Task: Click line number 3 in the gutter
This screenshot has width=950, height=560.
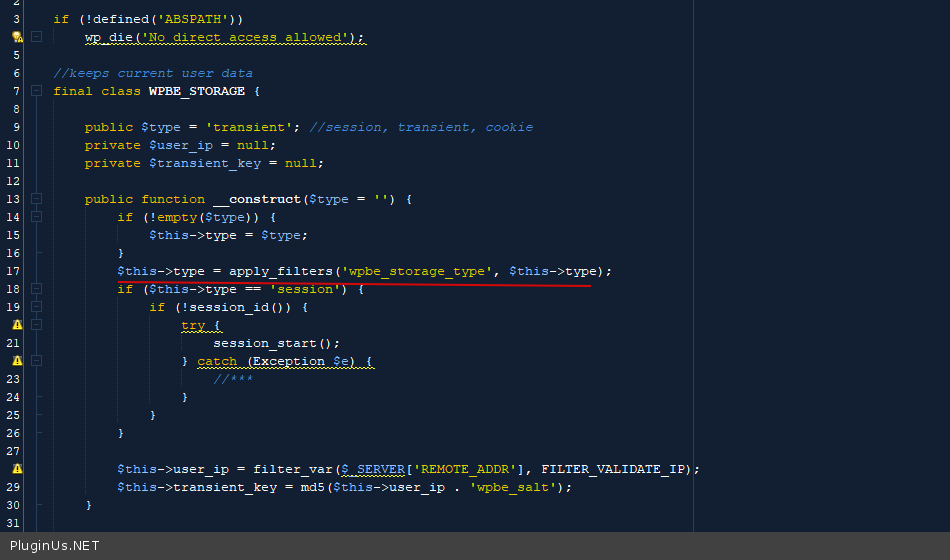Action: pos(16,19)
